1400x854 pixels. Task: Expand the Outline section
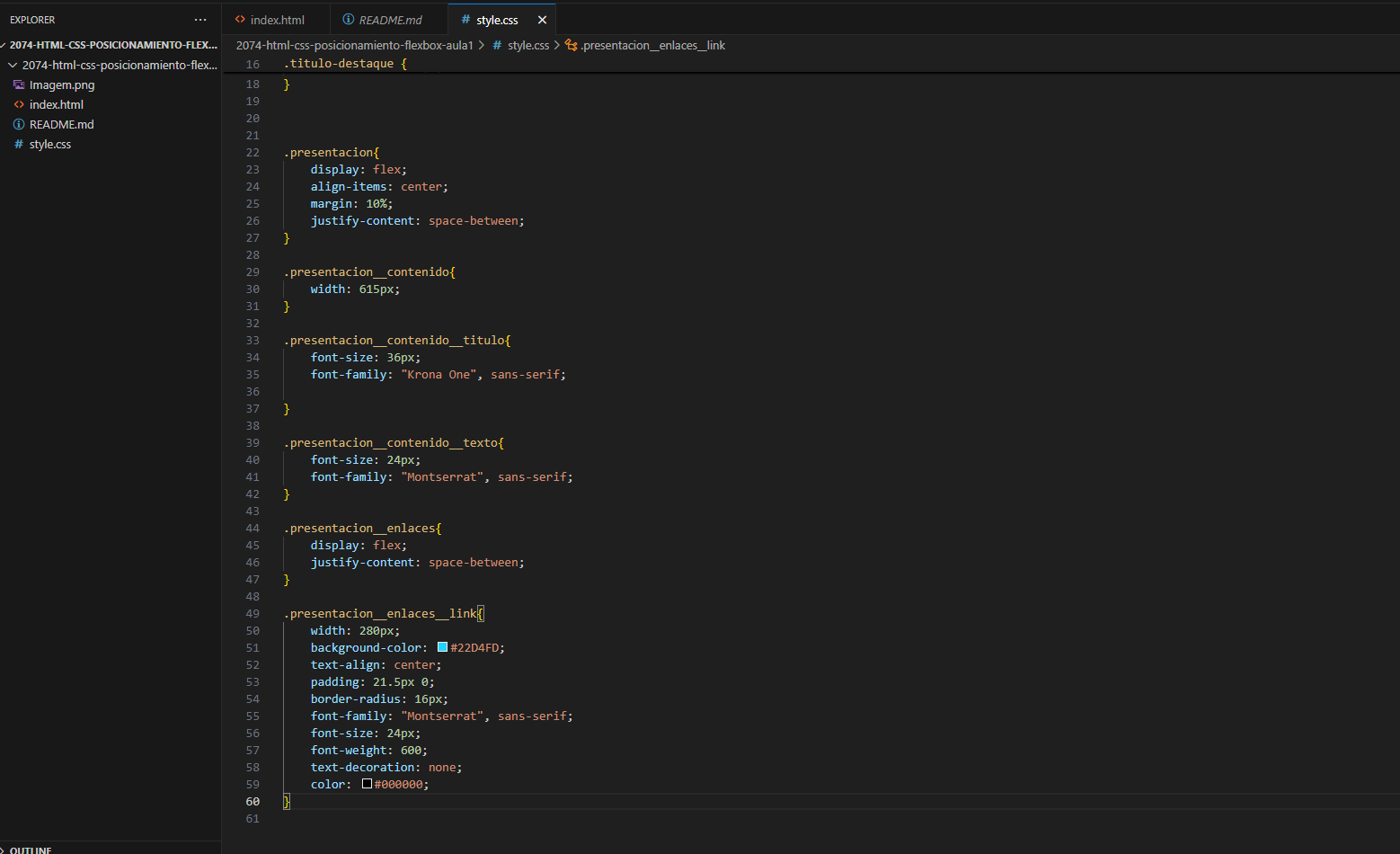(111, 849)
